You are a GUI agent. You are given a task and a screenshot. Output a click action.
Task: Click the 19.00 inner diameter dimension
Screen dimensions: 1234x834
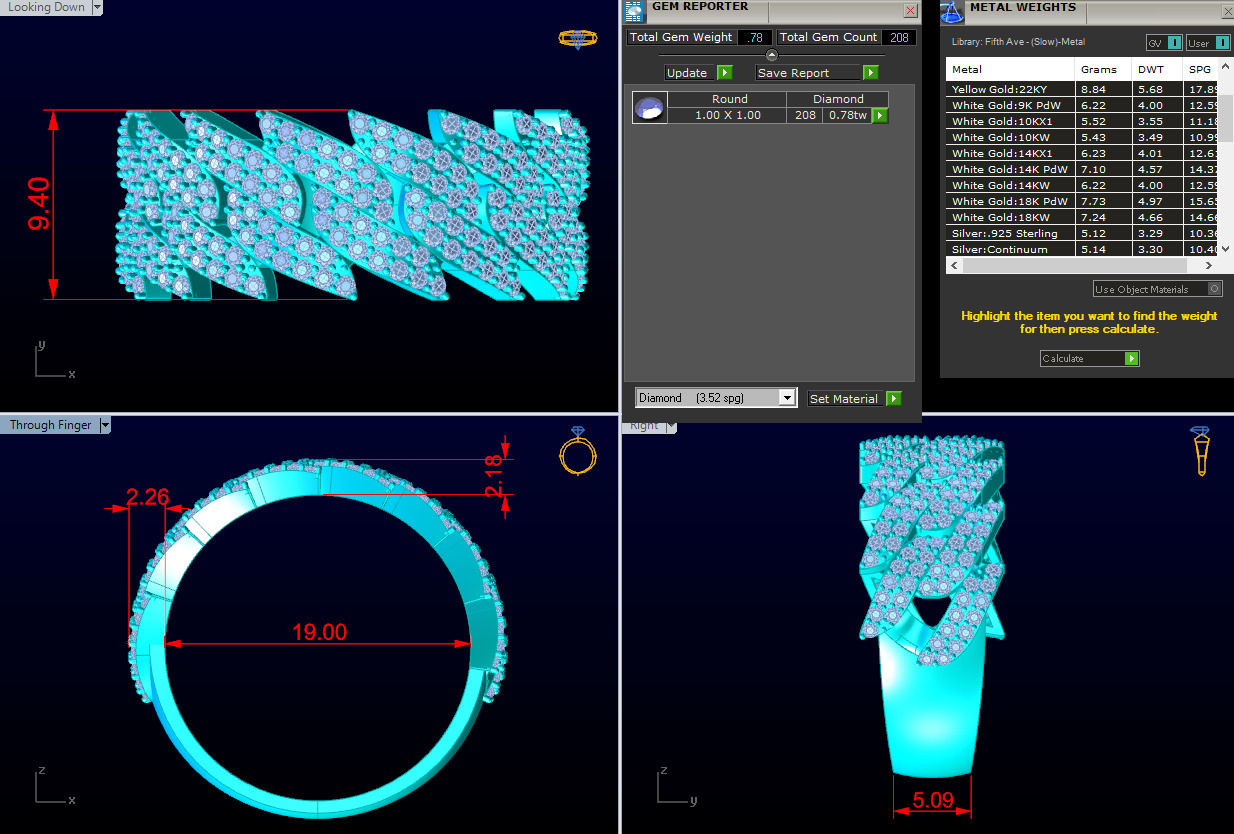(319, 632)
